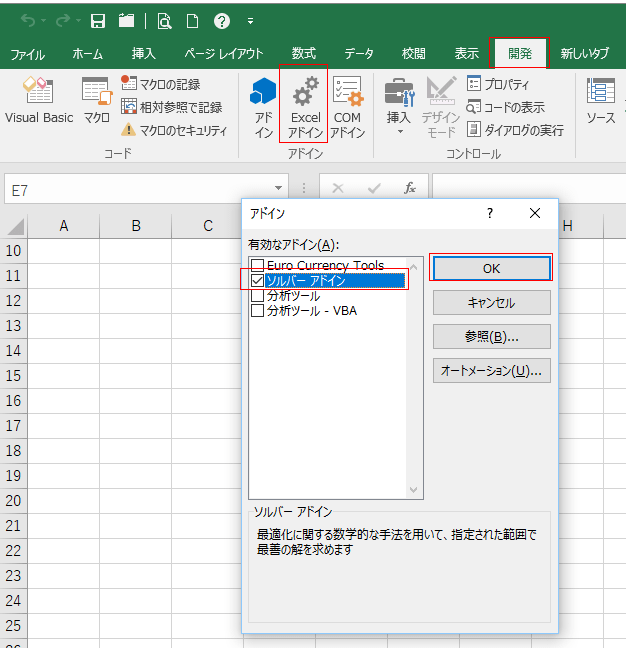Select row 15 header
Image resolution: width=626 pixels, height=648 pixels.
click(x=14, y=376)
